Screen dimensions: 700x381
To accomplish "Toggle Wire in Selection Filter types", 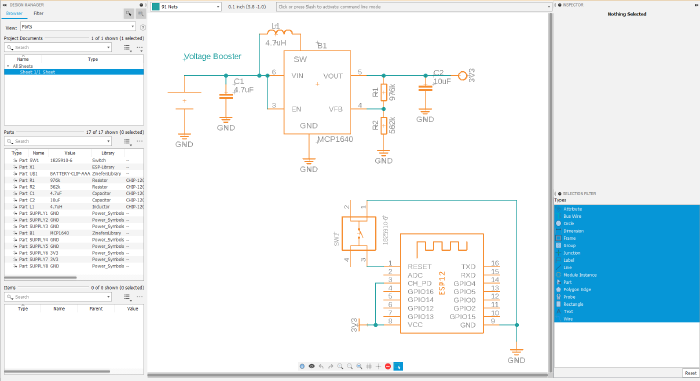I will click(627, 319).
